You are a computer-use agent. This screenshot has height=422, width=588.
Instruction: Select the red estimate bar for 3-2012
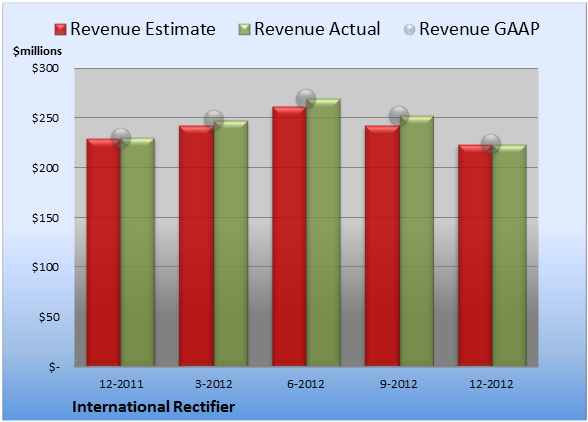(x=196, y=246)
